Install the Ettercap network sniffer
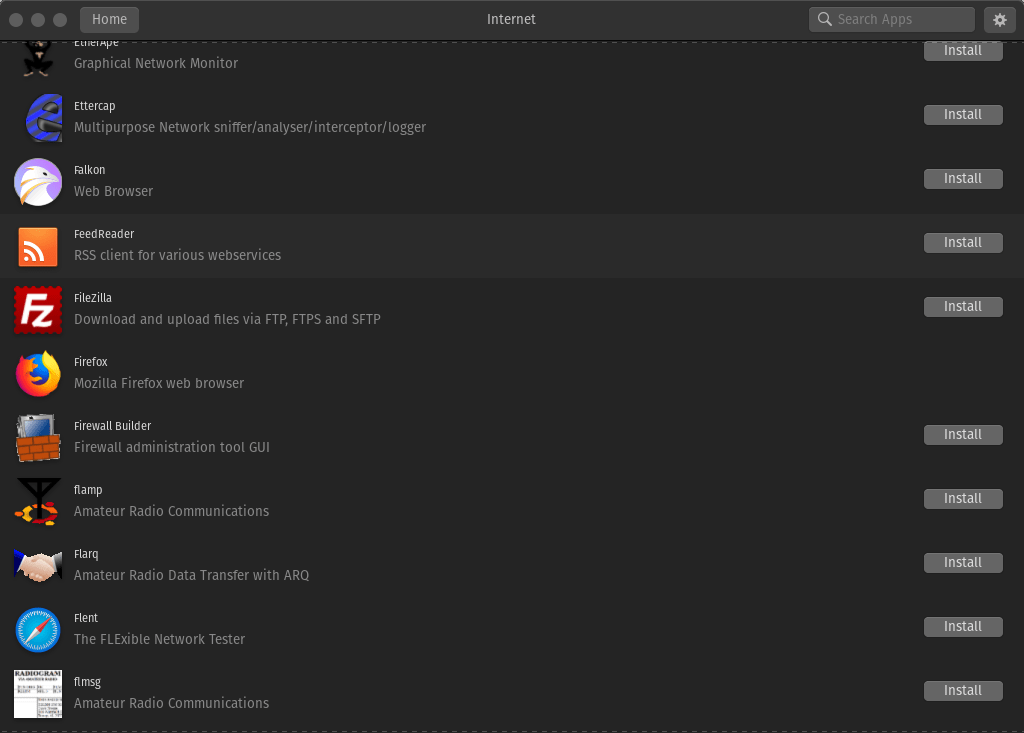The width and height of the screenshot is (1024, 733). (962, 114)
